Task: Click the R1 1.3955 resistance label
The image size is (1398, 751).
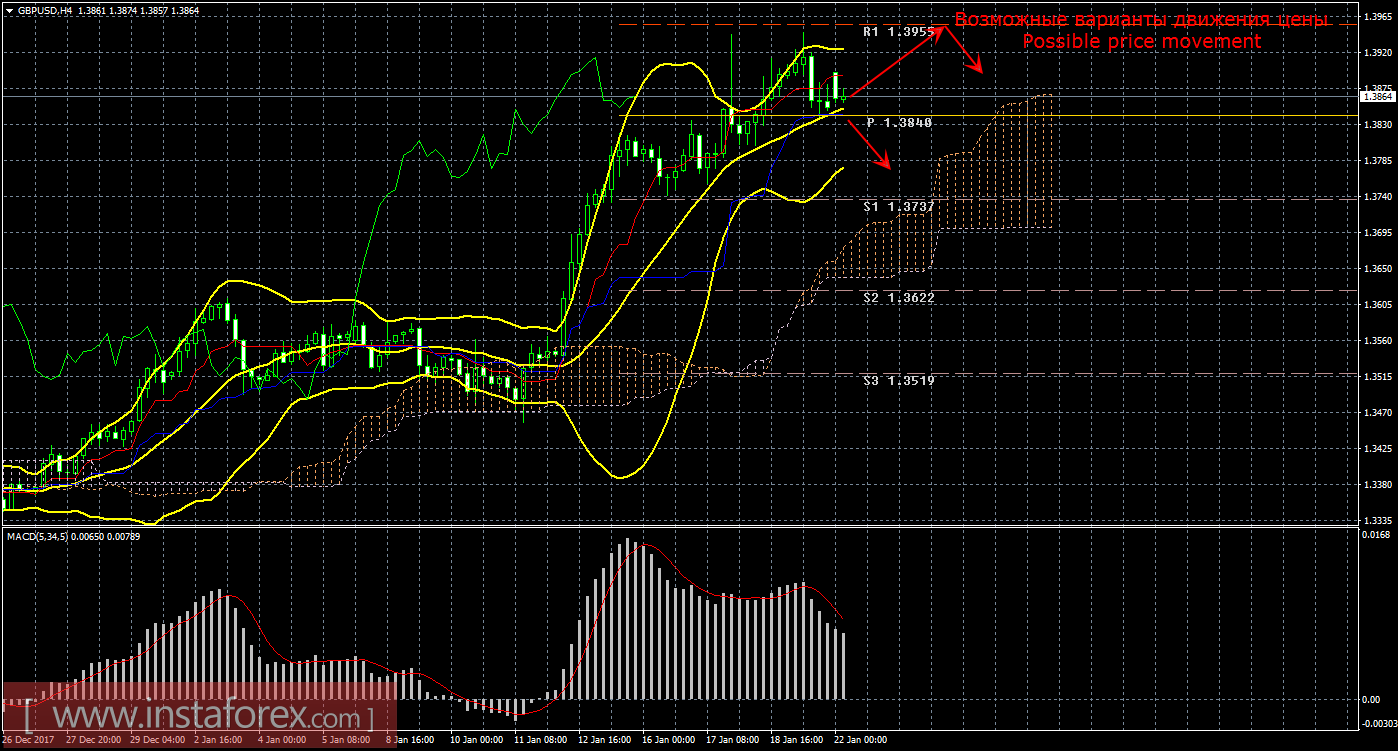Action: 899,31
